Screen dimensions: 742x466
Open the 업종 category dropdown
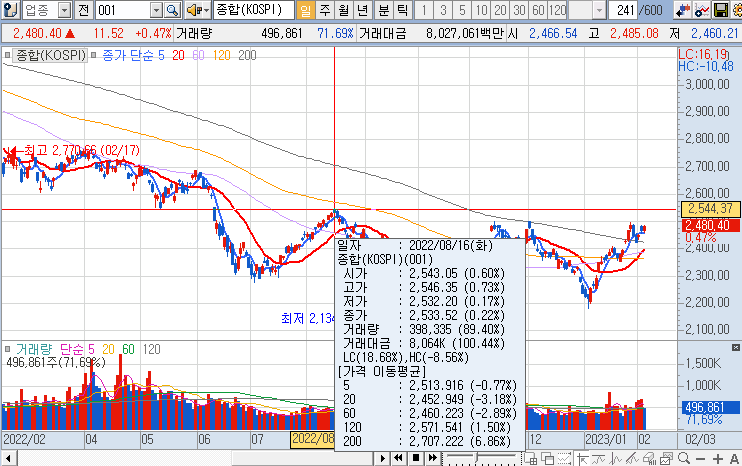coord(65,10)
